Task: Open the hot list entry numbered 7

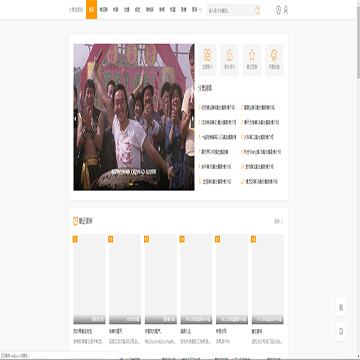Action: 213,152
